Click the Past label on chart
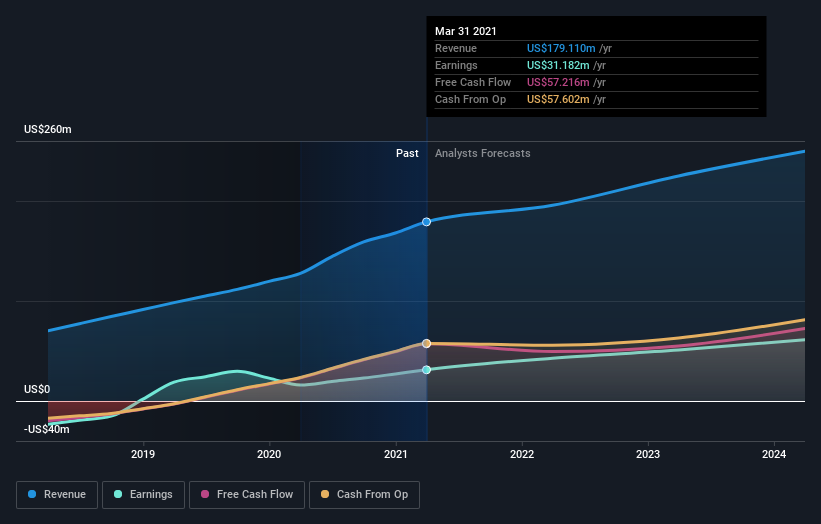Image resolution: width=821 pixels, height=524 pixels. [407, 153]
